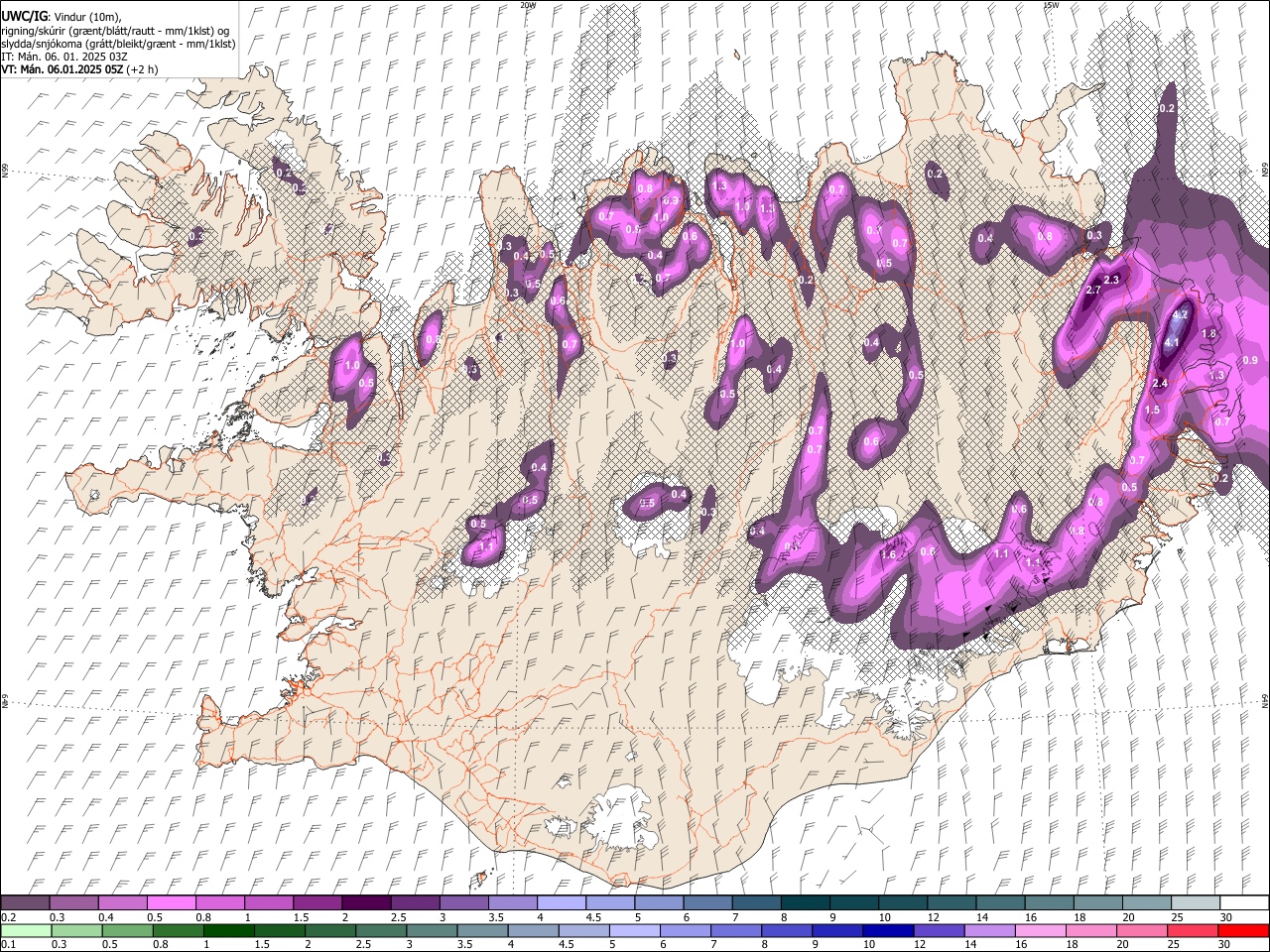Click the '4.2' snowfall value on the map
Viewport: 1270px width, 952px height.
(x=1180, y=314)
